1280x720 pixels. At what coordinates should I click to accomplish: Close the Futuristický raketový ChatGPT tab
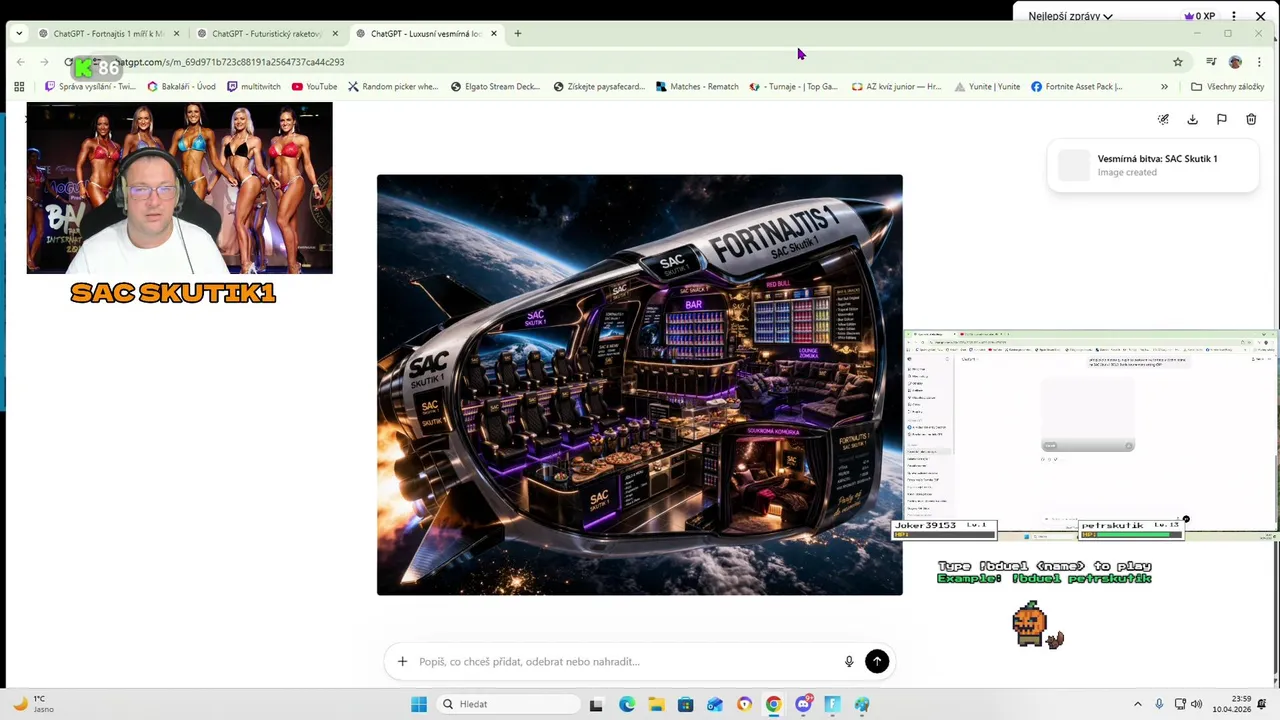[x=335, y=33]
